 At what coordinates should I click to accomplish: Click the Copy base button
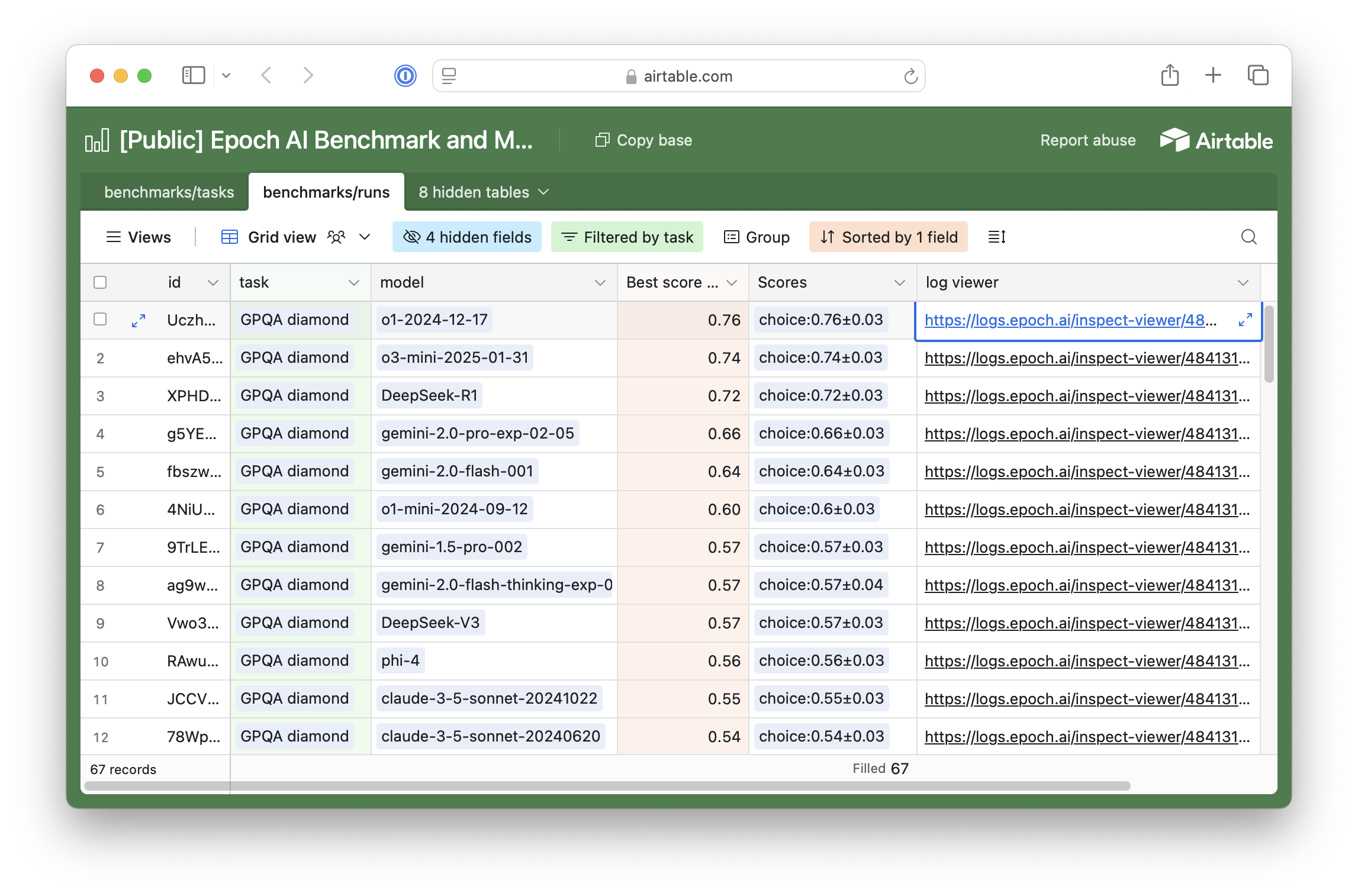(643, 140)
